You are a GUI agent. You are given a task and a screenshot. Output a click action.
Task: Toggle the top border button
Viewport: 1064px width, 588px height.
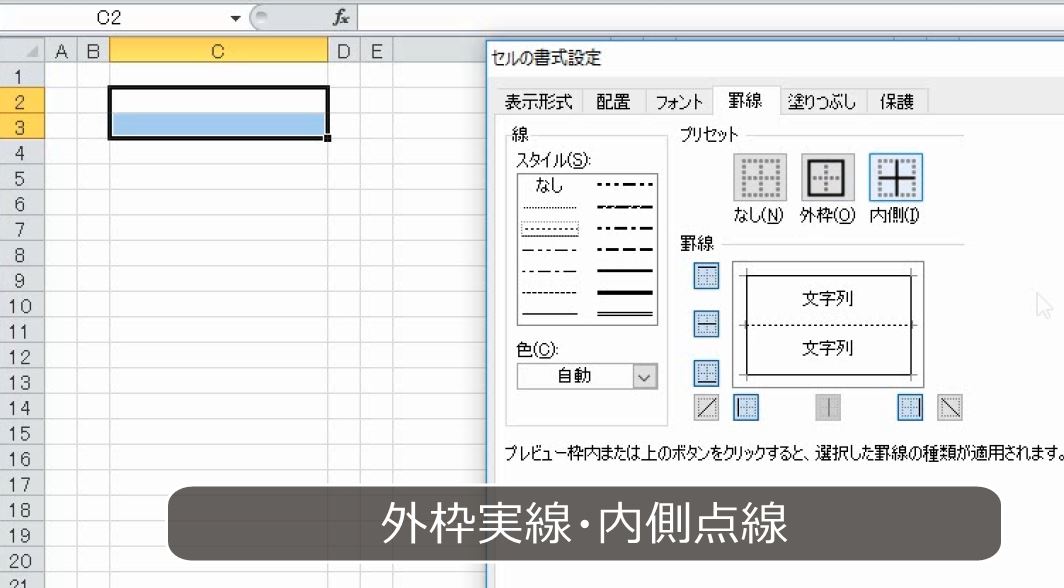coord(706,276)
